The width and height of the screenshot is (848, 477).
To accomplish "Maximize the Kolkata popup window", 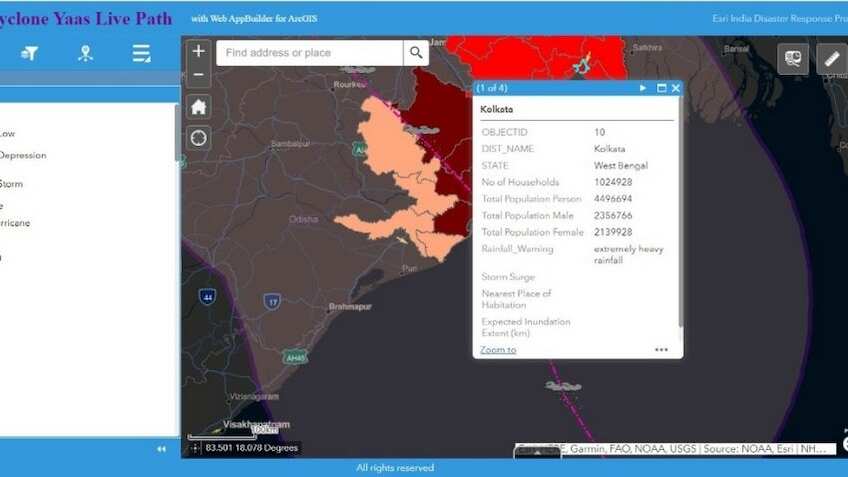I will pyautogui.click(x=661, y=88).
